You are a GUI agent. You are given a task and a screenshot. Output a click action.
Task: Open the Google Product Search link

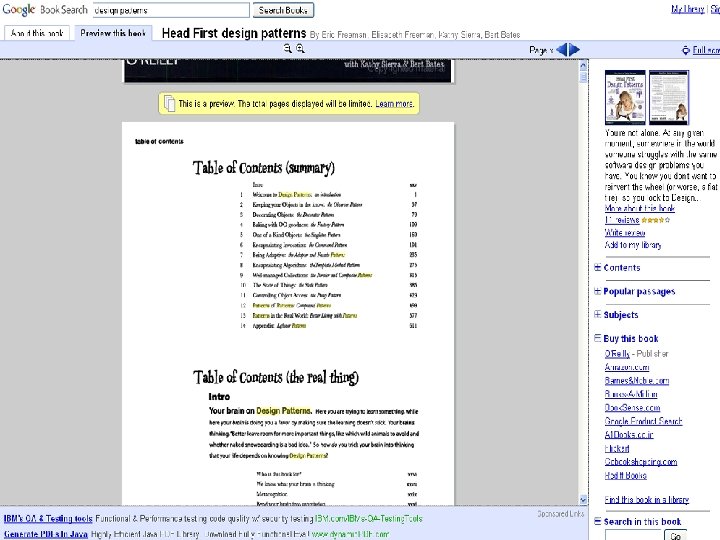643,421
